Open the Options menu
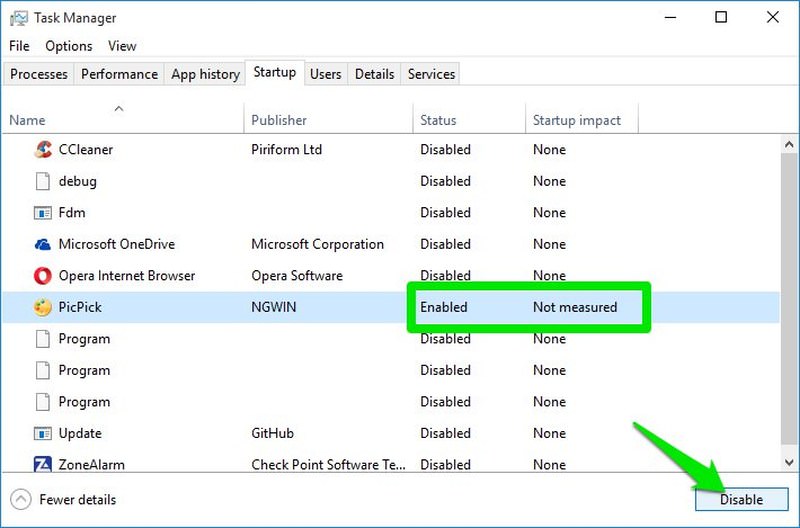Image resolution: width=800 pixels, height=528 pixels. click(69, 46)
